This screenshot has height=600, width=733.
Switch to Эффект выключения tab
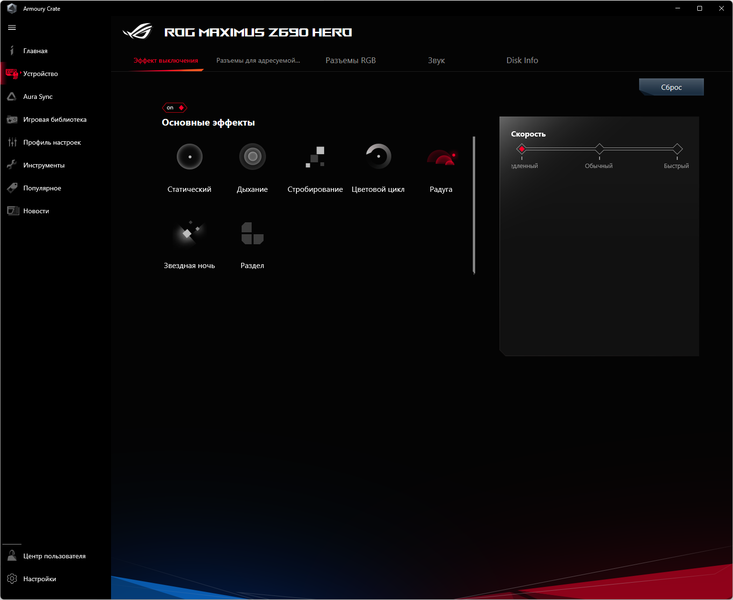[166, 60]
